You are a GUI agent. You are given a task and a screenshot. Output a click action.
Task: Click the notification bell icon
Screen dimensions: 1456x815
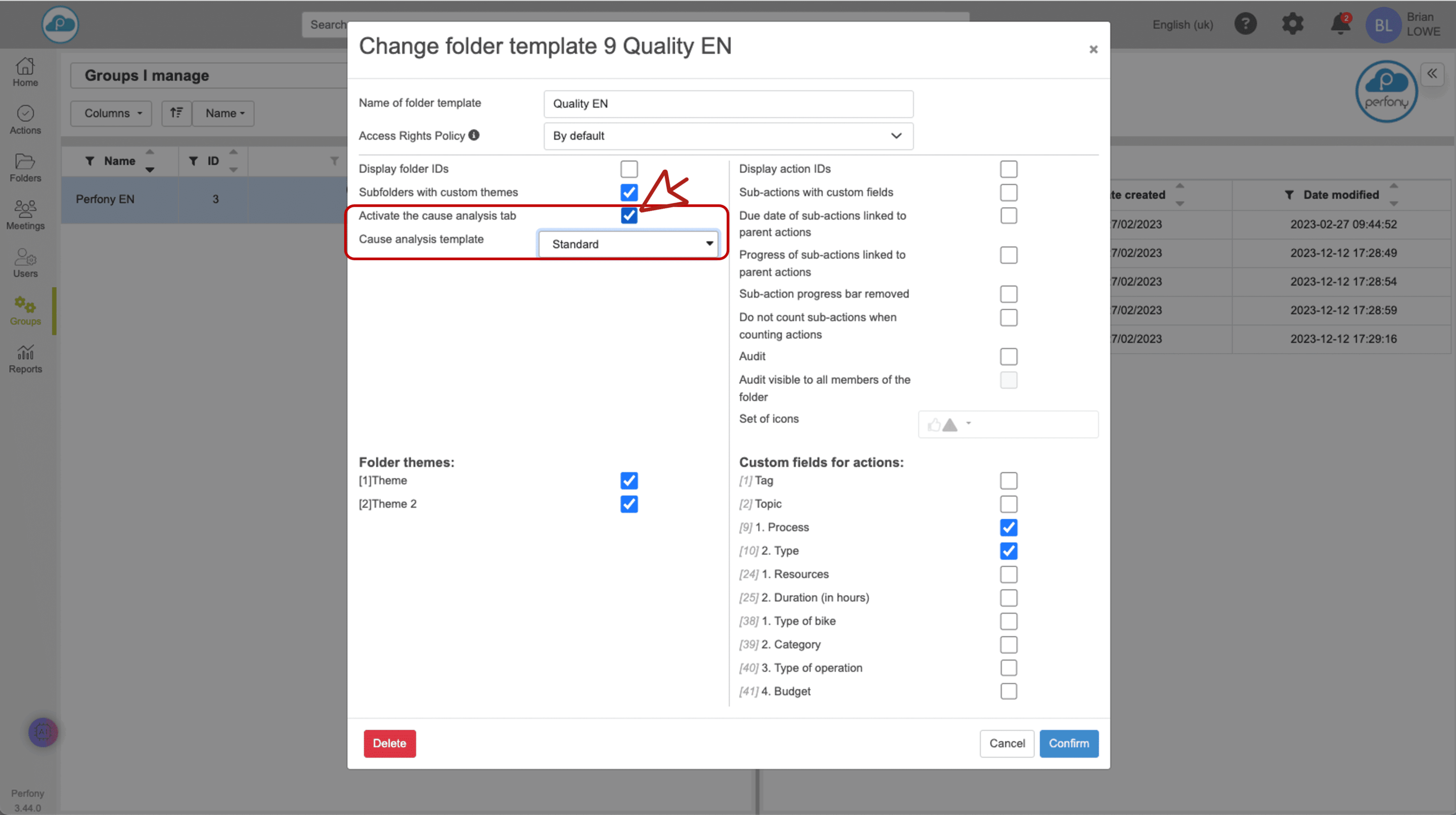pyautogui.click(x=1340, y=24)
